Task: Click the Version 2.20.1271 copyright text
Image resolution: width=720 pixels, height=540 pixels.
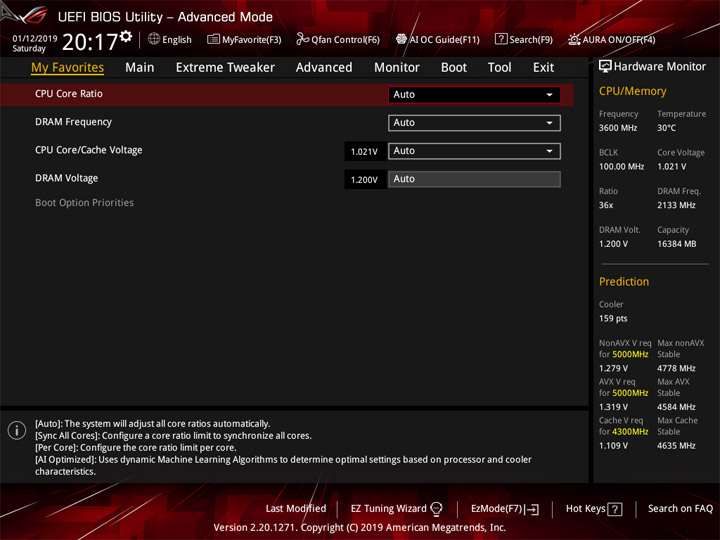Action: pyautogui.click(x=360, y=528)
